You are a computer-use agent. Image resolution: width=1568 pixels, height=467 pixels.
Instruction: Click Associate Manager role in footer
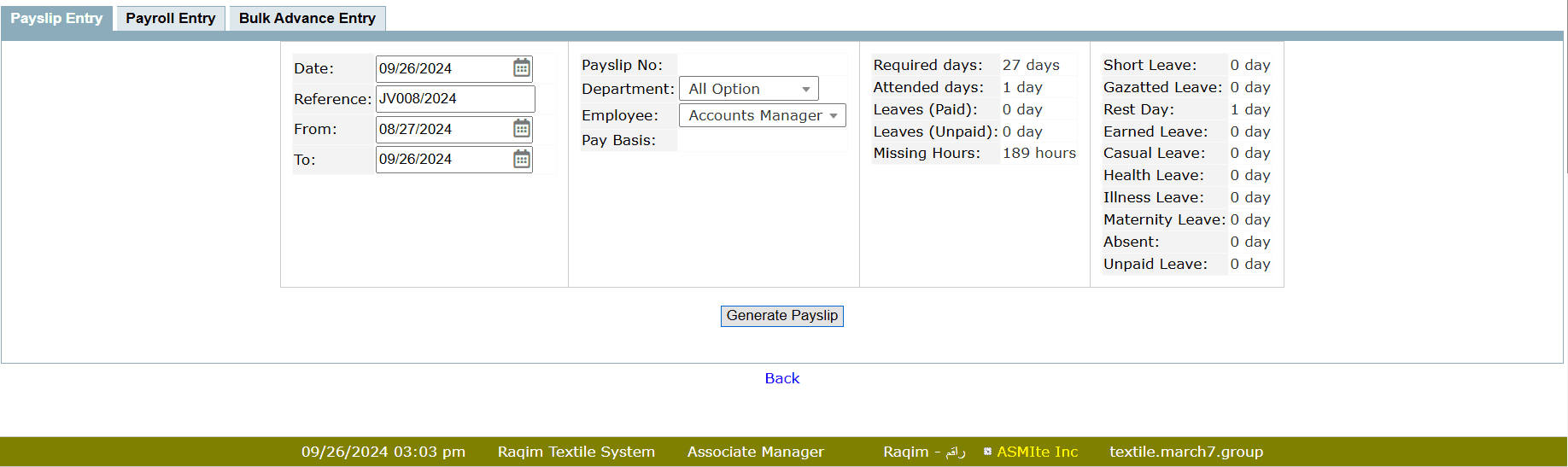[755, 452]
